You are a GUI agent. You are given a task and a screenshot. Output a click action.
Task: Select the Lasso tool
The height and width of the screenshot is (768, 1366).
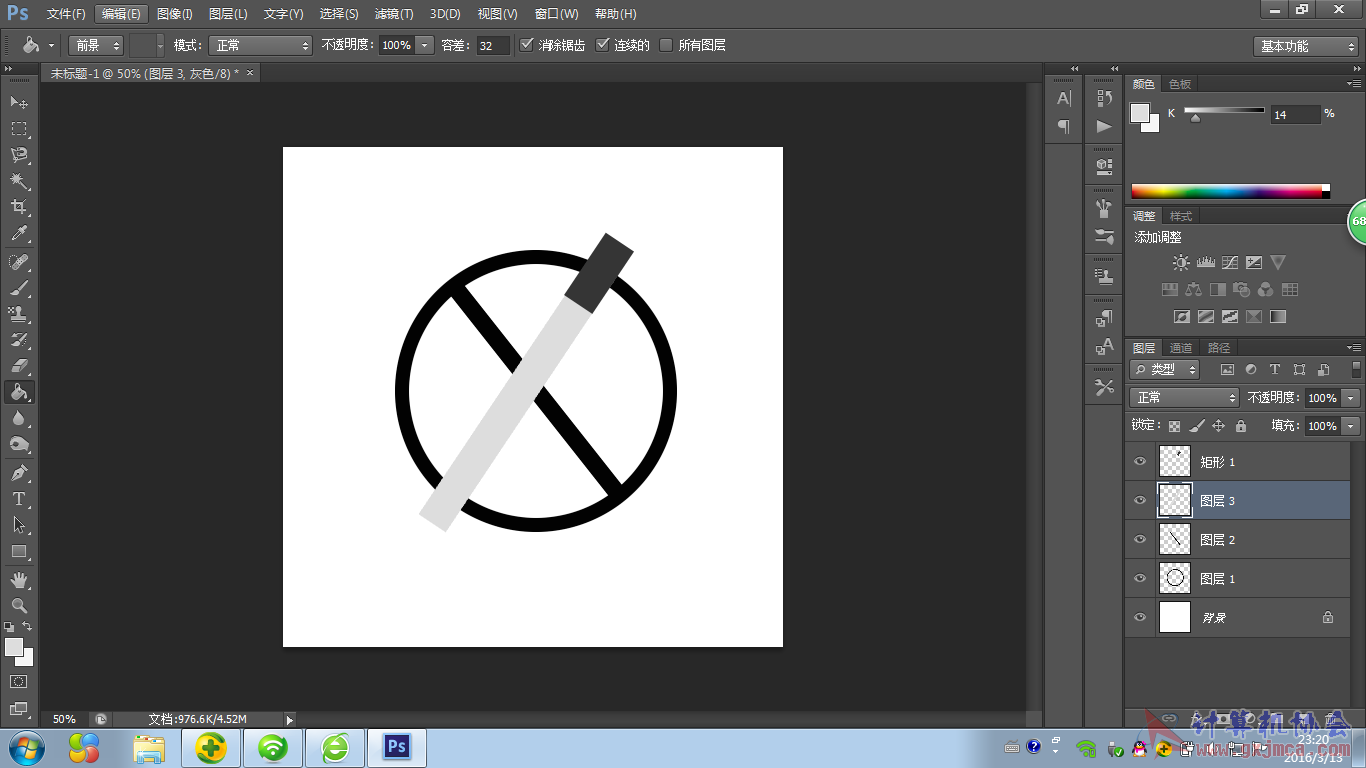19,155
